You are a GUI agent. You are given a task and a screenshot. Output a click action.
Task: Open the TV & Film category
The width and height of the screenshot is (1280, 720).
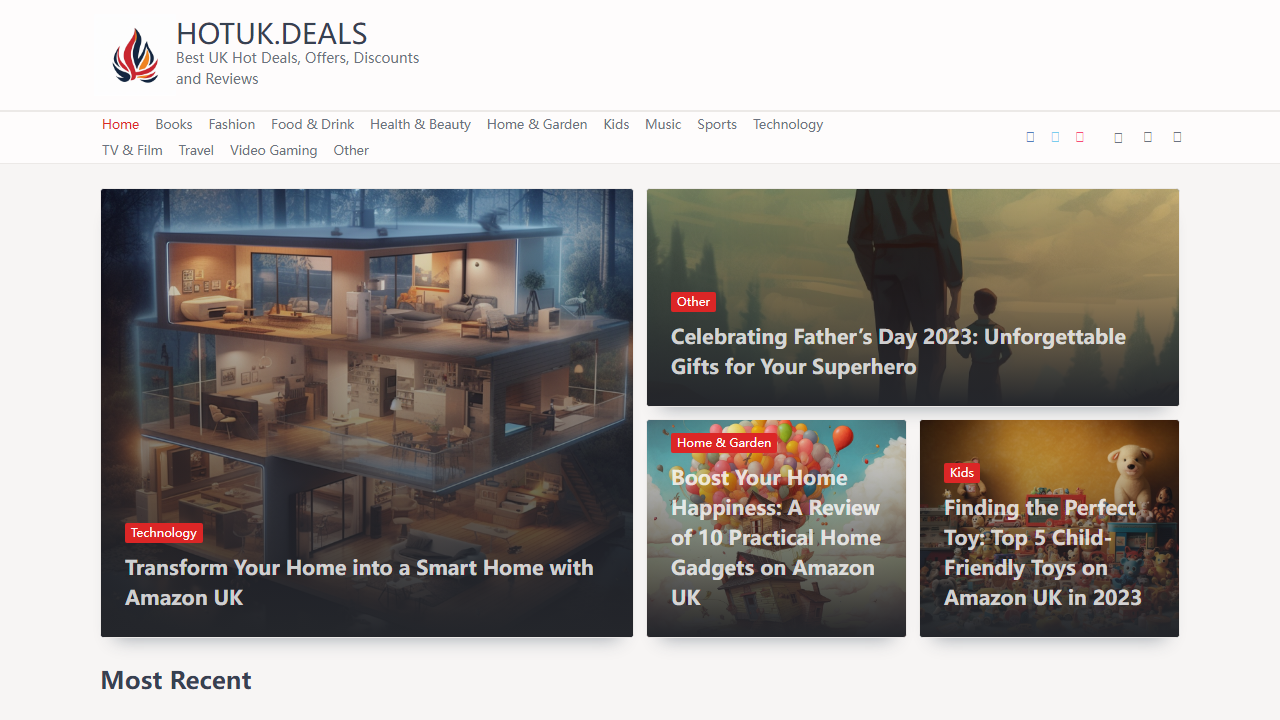132,150
